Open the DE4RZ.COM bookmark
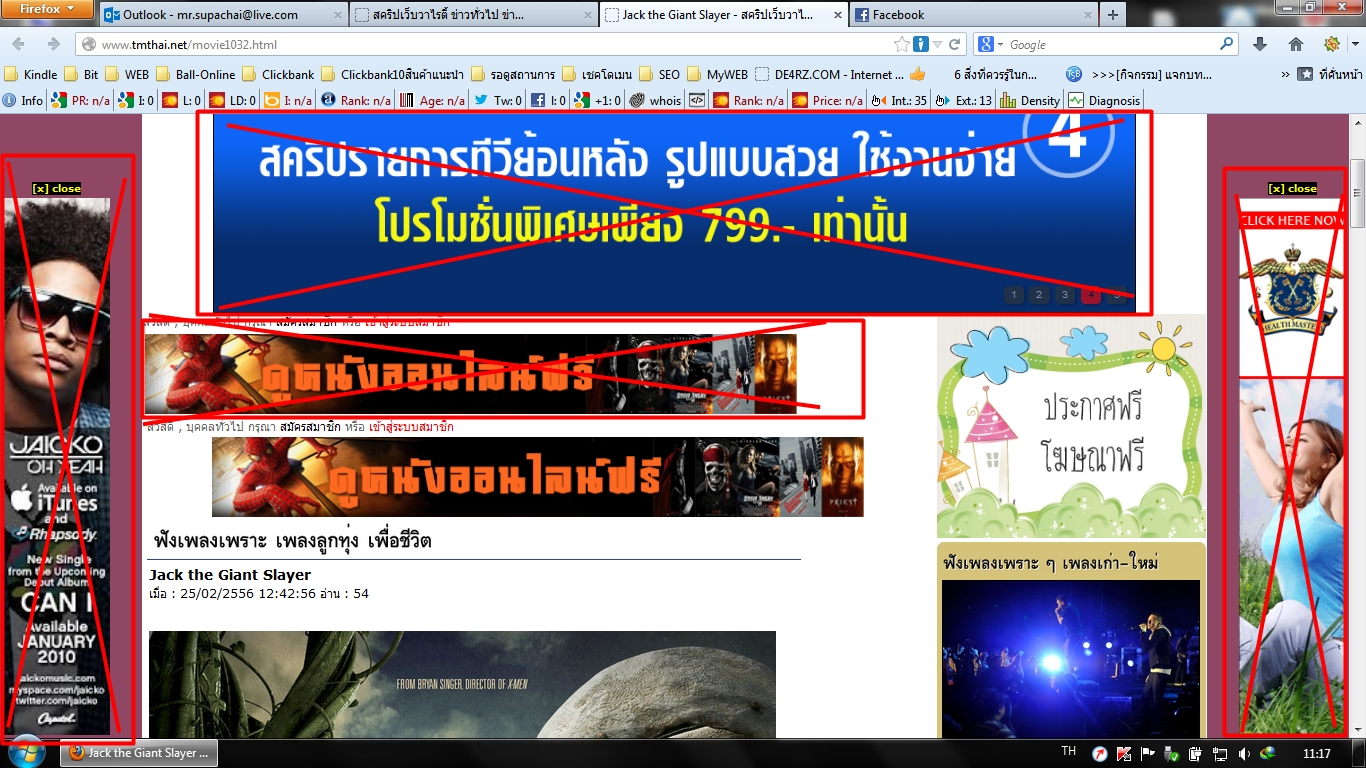Image resolution: width=1366 pixels, height=768 pixels. click(829, 74)
